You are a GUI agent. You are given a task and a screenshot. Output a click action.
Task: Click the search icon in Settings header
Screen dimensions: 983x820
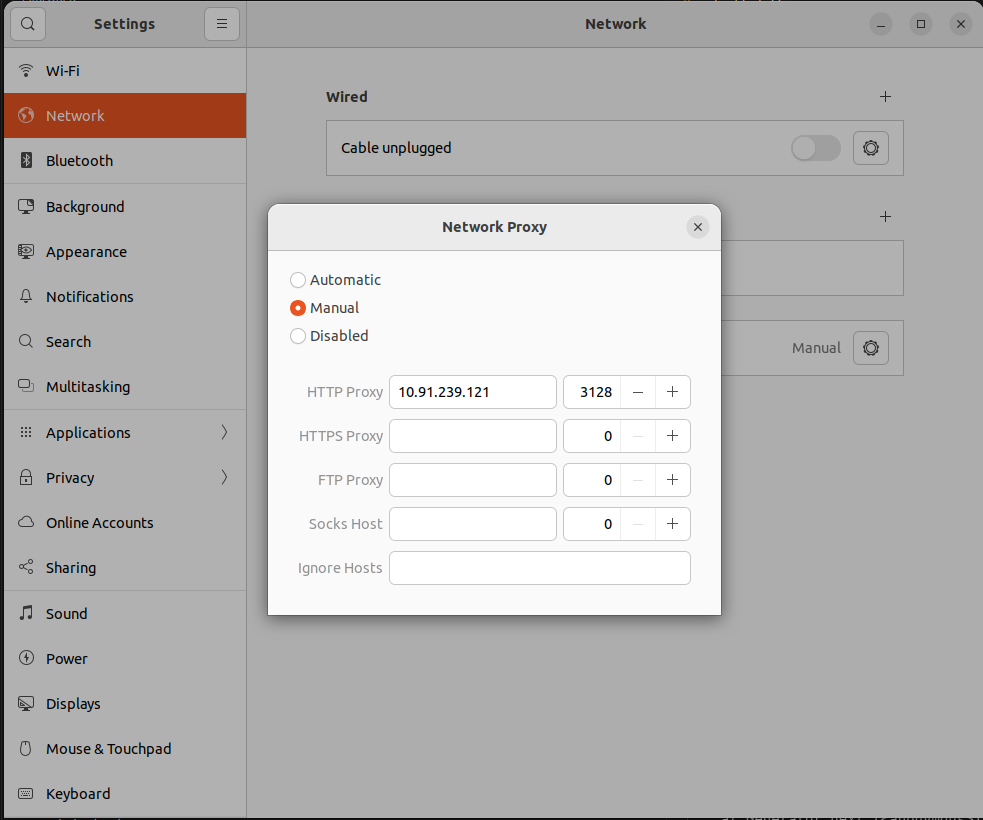(28, 24)
